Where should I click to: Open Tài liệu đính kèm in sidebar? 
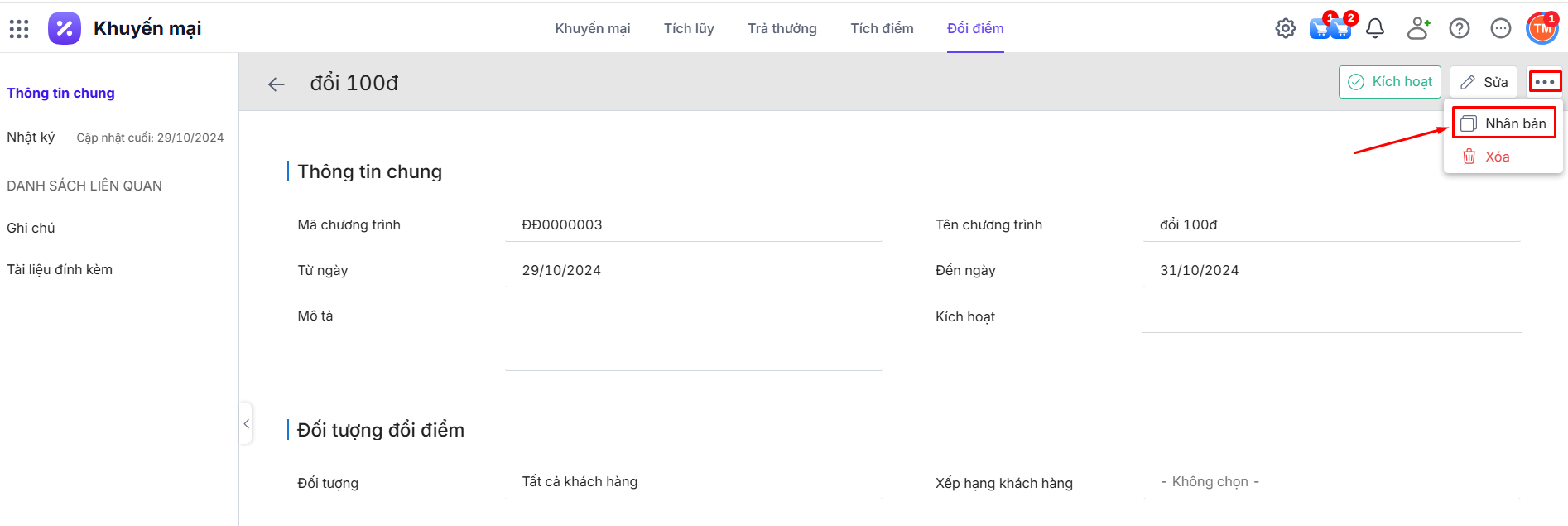point(60,269)
